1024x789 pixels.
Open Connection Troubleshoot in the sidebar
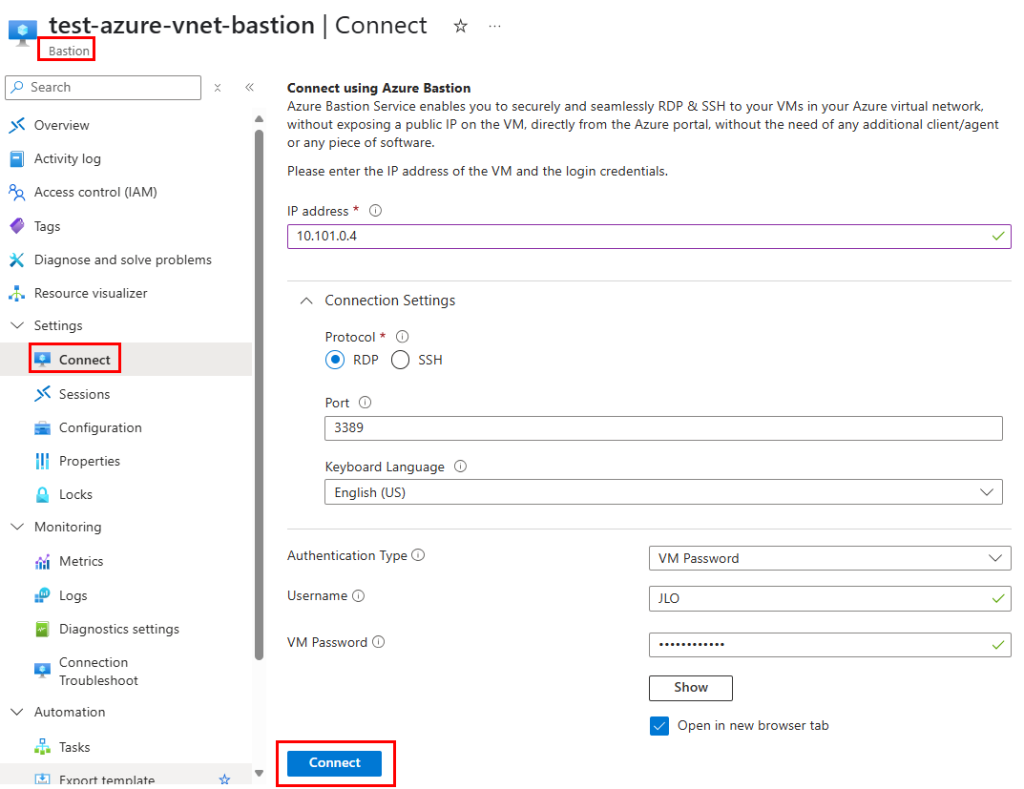pyautogui.click(x=99, y=671)
